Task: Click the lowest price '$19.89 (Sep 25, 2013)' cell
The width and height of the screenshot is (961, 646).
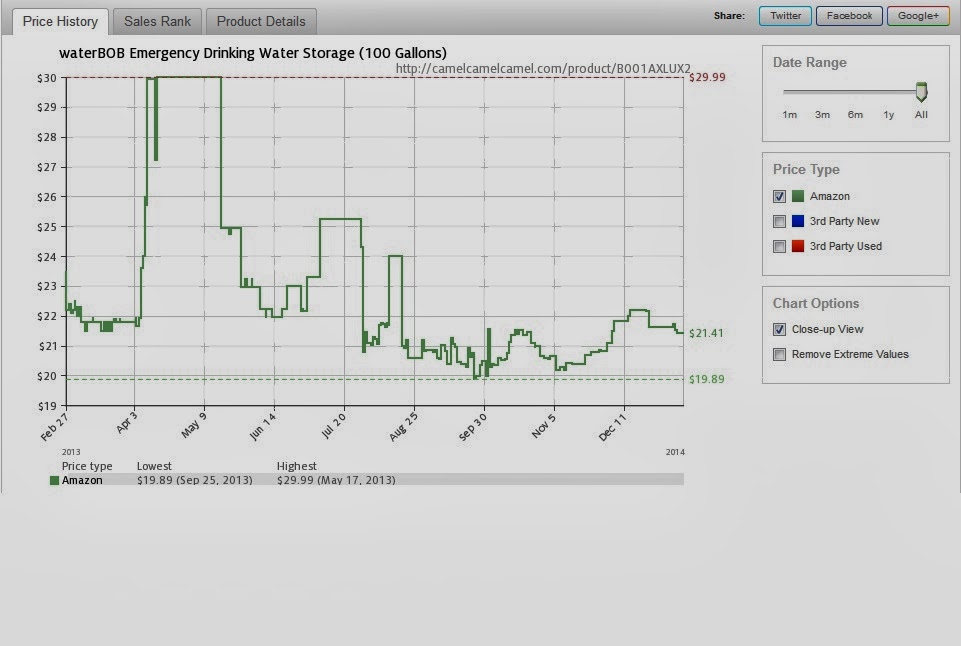Action: click(x=195, y=480)
